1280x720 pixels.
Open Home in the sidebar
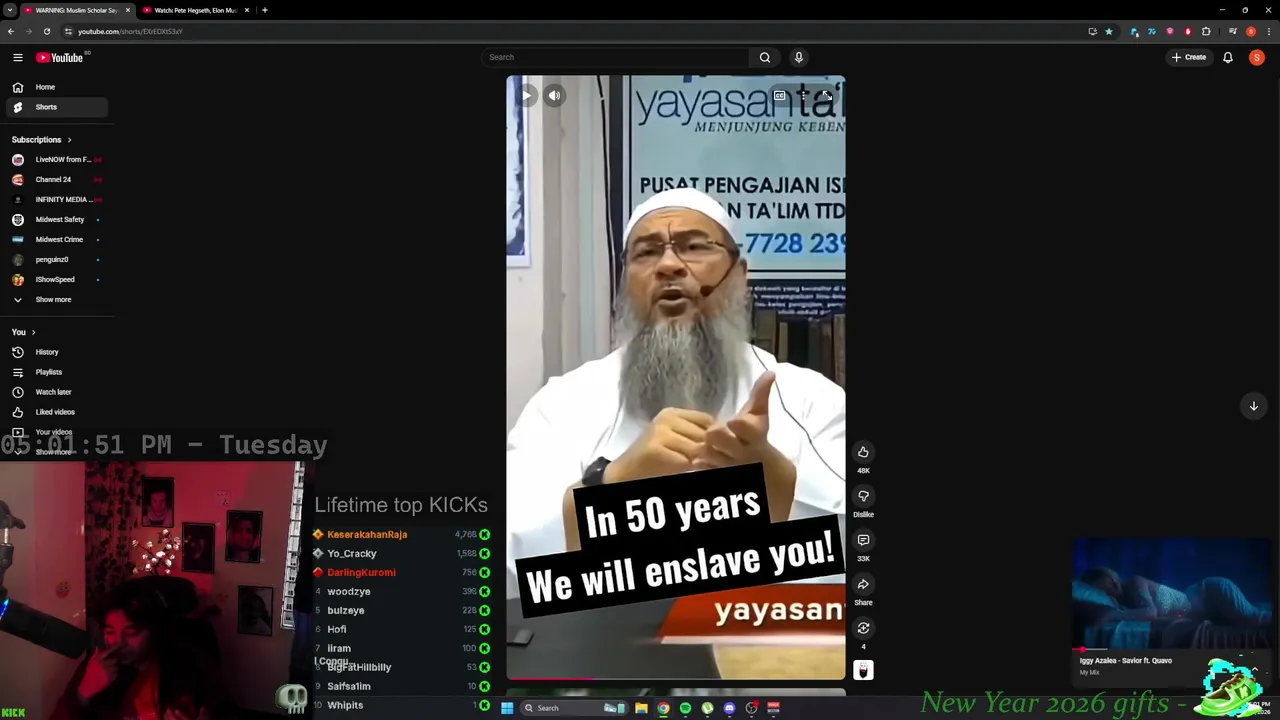[55, 87]
